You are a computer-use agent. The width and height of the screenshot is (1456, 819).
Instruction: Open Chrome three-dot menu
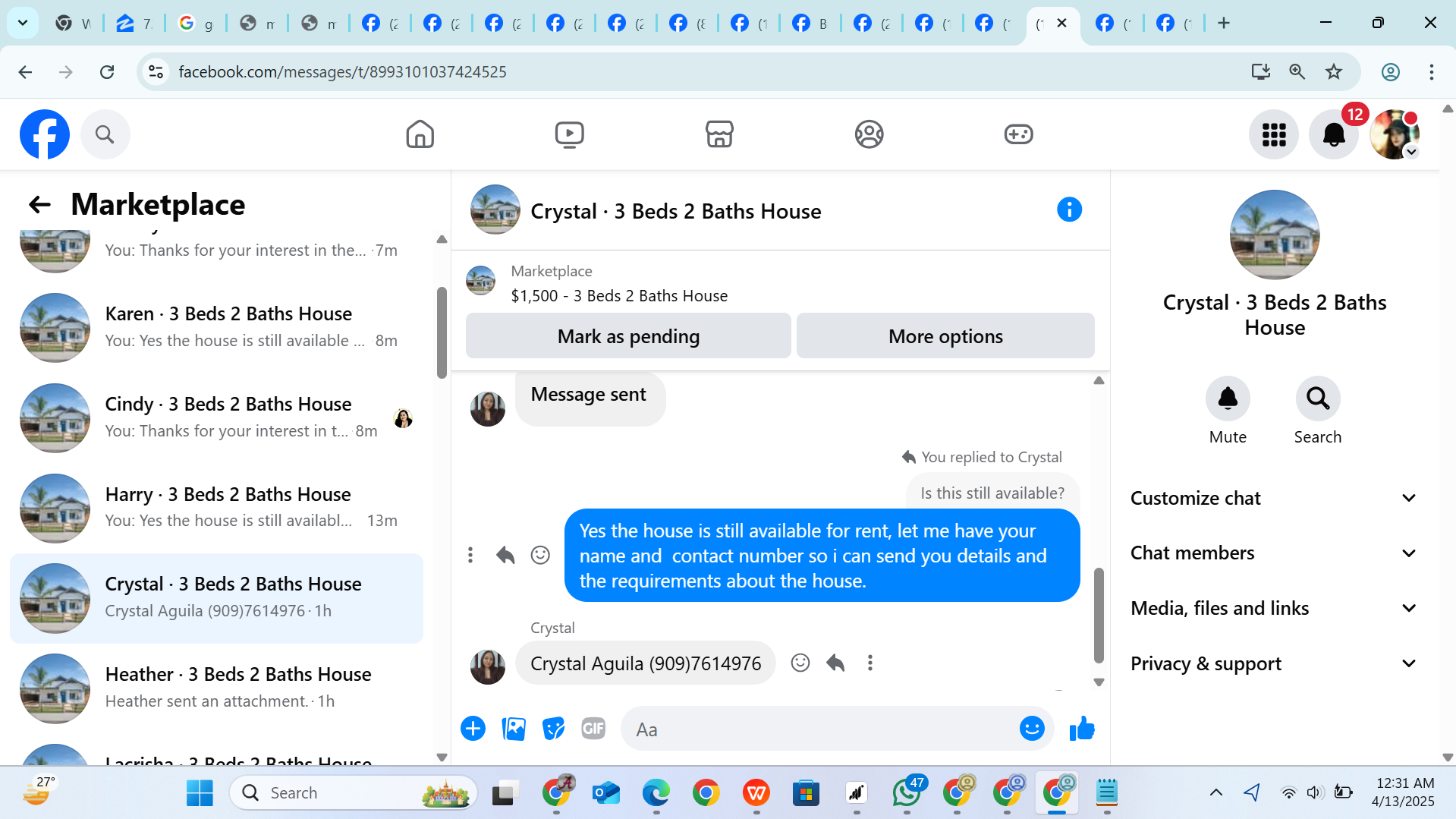click(x=1431, y=71)
